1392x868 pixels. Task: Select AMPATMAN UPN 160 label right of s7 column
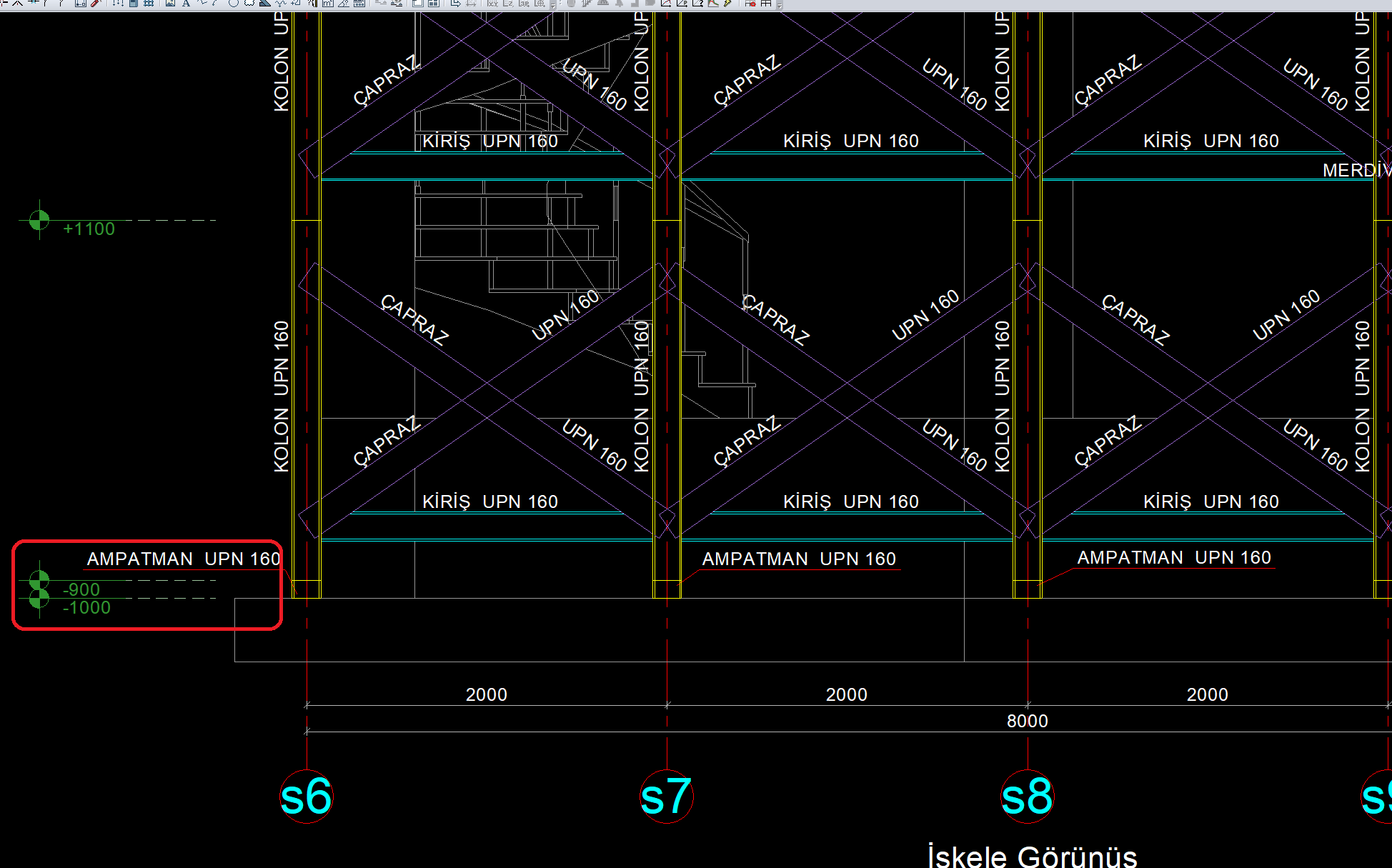point(798,559)
